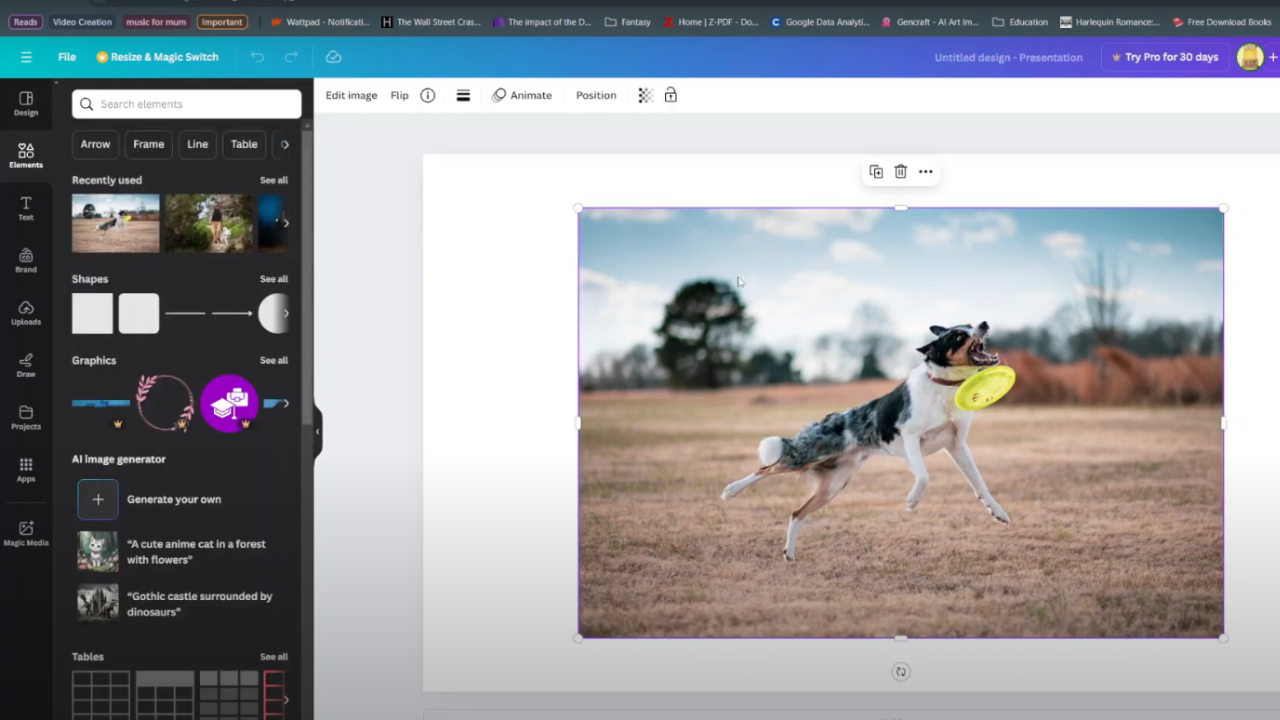1280x720 pixels.
Task: Show more category chips arrow
Action: (x=285, y=144)
